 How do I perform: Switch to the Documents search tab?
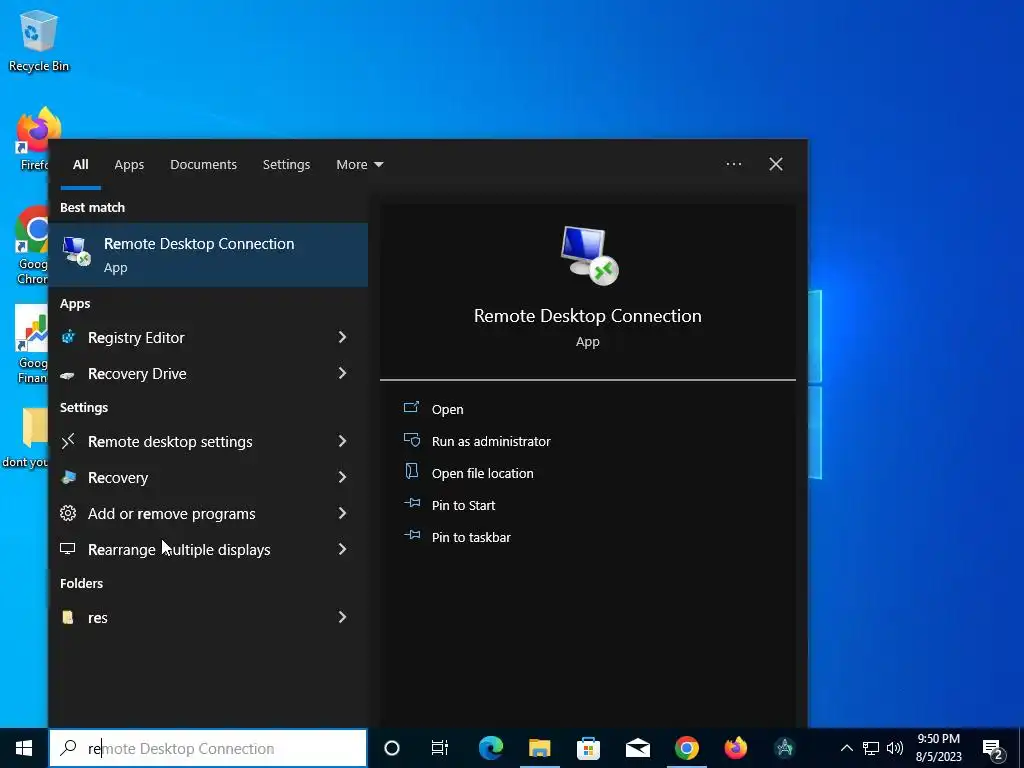(x=204, y=165)
